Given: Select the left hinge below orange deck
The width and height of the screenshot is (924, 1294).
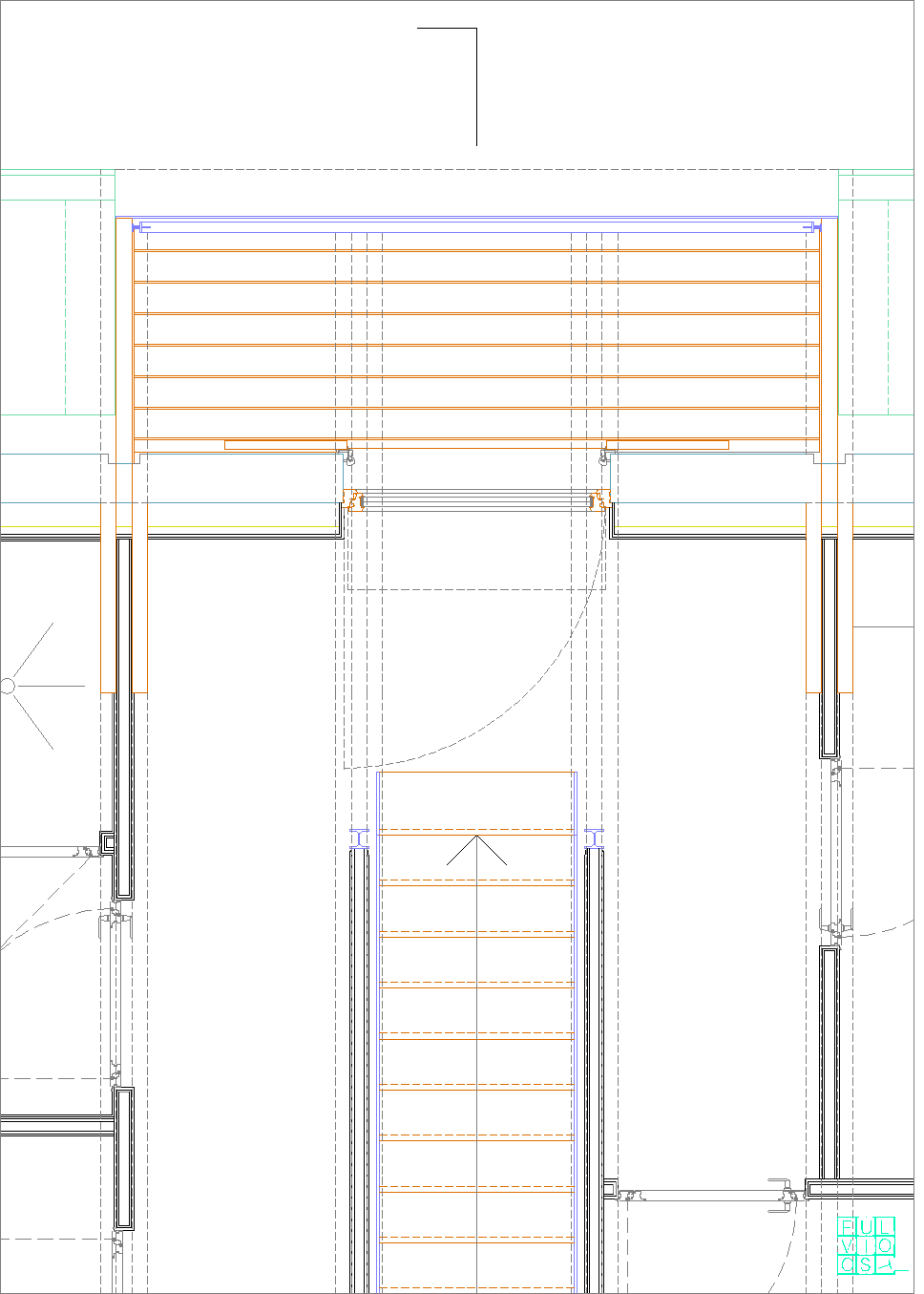Looking at the screenshot, I should 349,456.
